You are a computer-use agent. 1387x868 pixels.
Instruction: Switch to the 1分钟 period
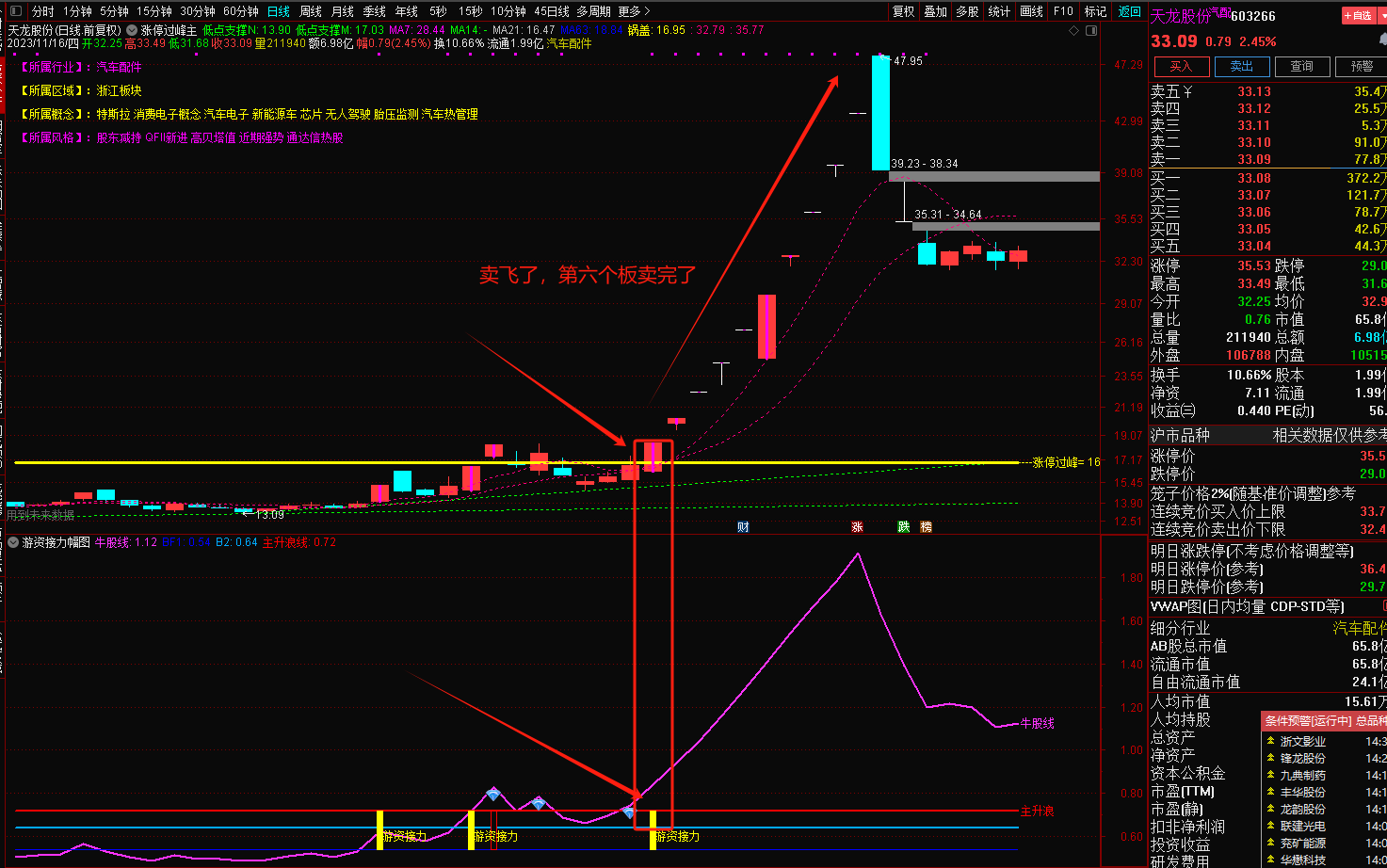(77, 11)
